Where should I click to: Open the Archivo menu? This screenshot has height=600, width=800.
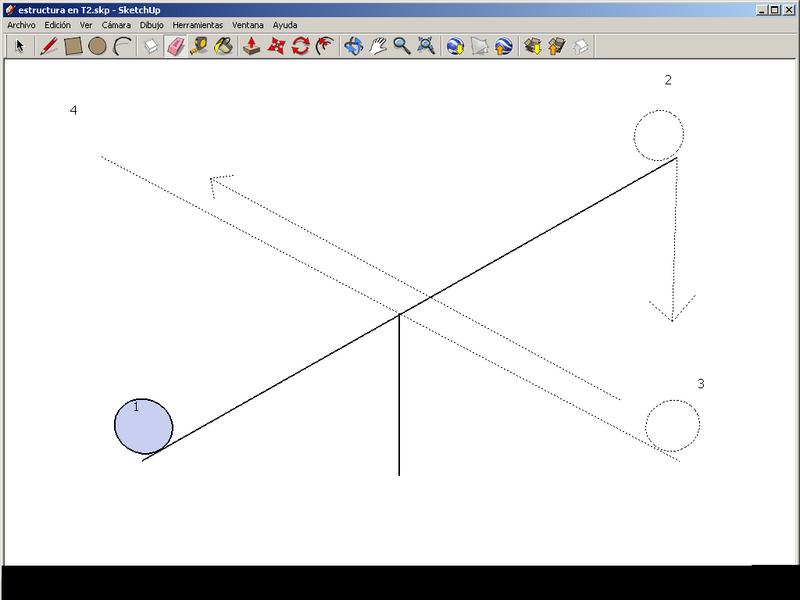[x=21, y=24]
